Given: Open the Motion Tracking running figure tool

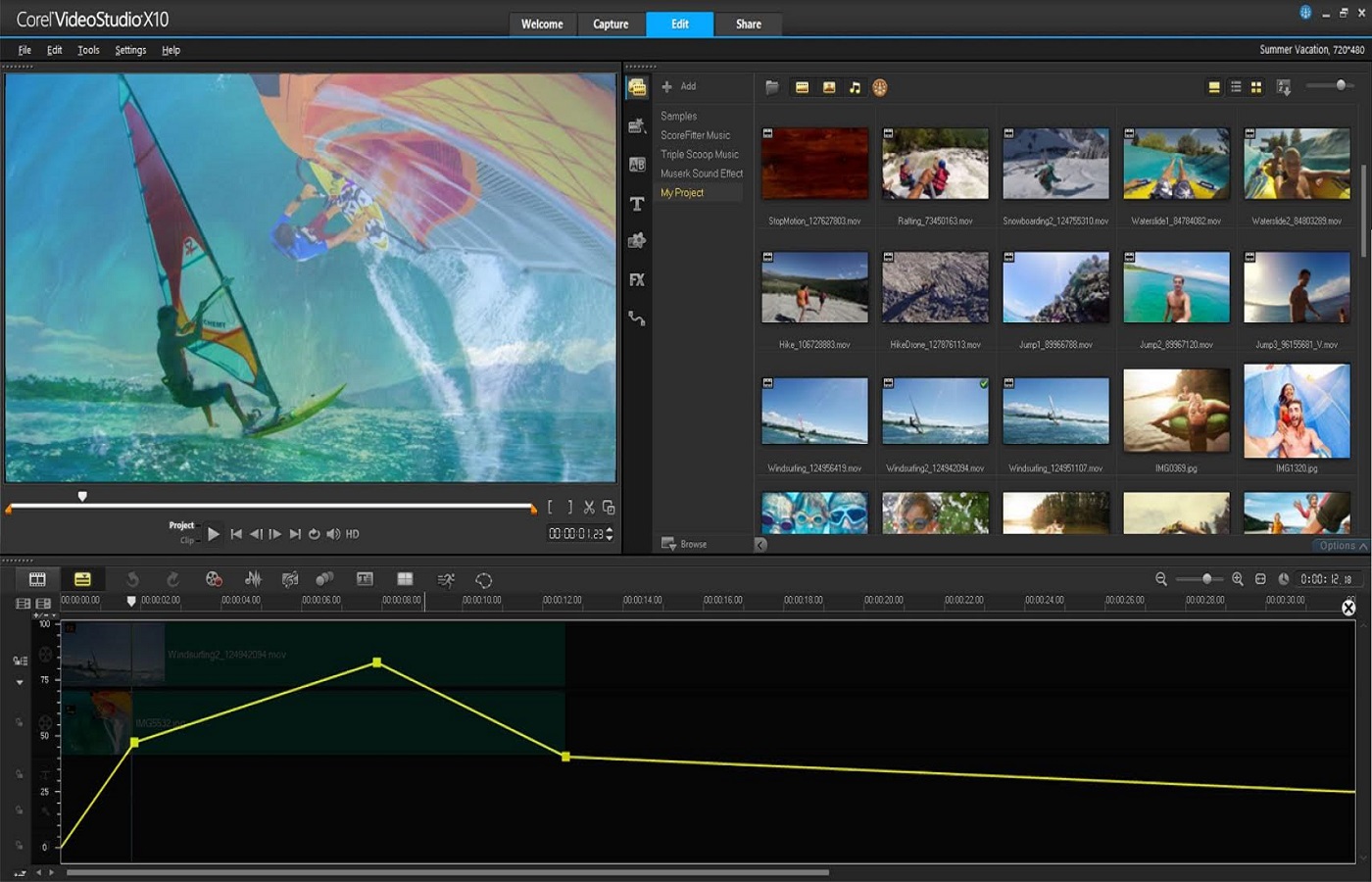Looking at the screenshot, I should [x=446, y=580].
